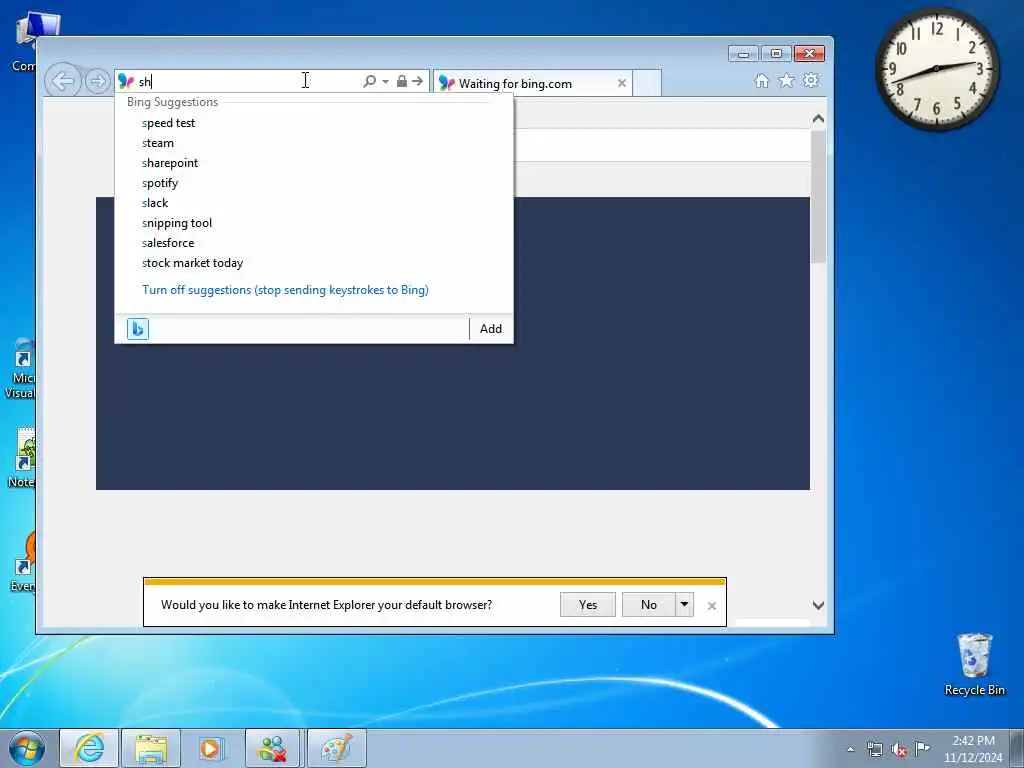Click the lock security report icon
Image resolution: width=1024 pixels, height=768 pixels.
pos(402,81)
